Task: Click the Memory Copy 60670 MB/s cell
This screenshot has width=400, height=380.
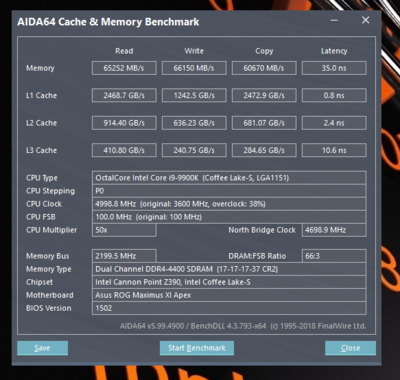Action: 264,68
